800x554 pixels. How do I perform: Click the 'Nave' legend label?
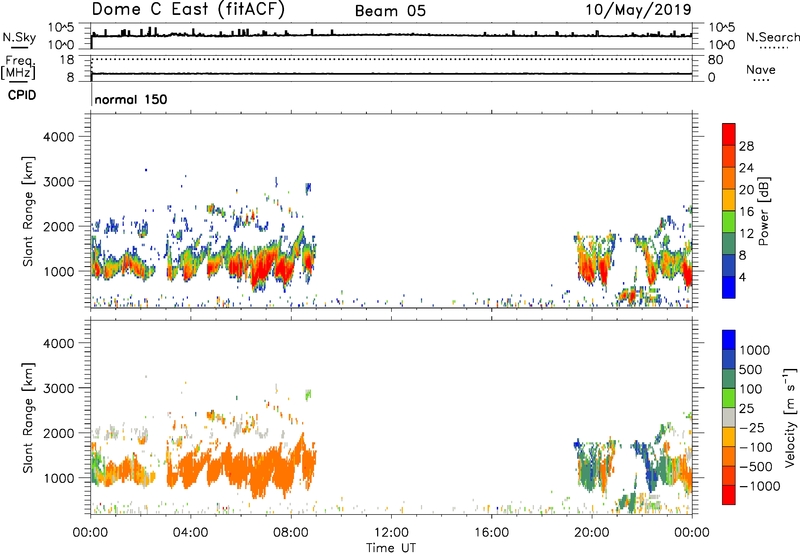point(761,69)
